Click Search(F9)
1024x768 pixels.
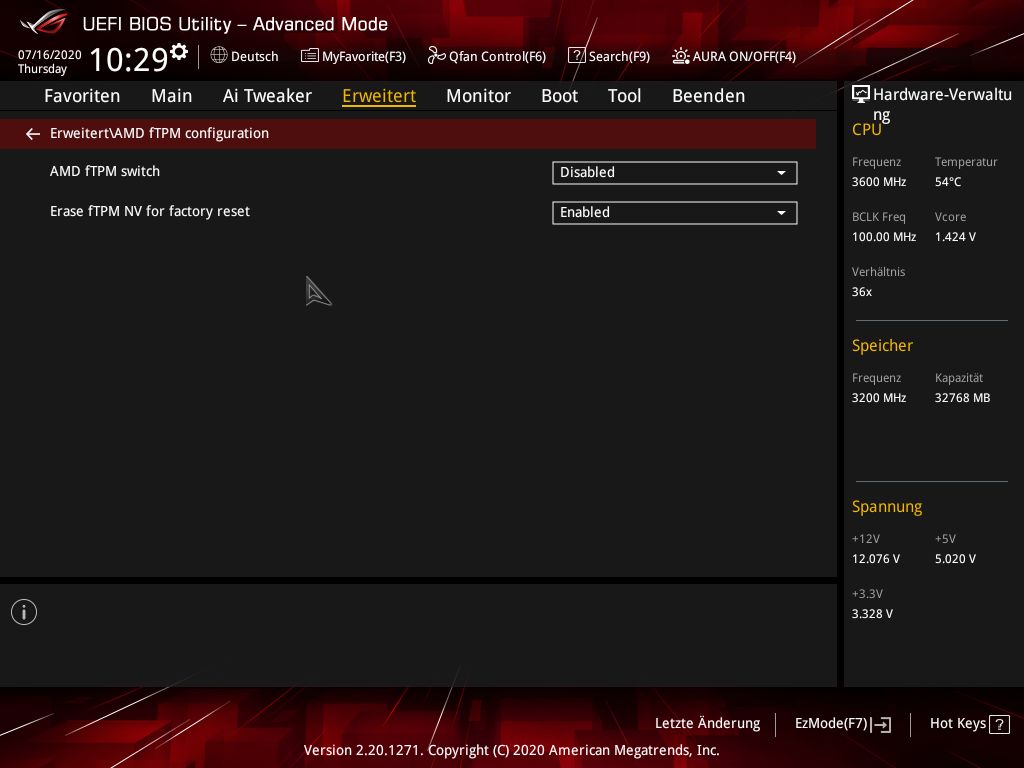click(609, 56)
